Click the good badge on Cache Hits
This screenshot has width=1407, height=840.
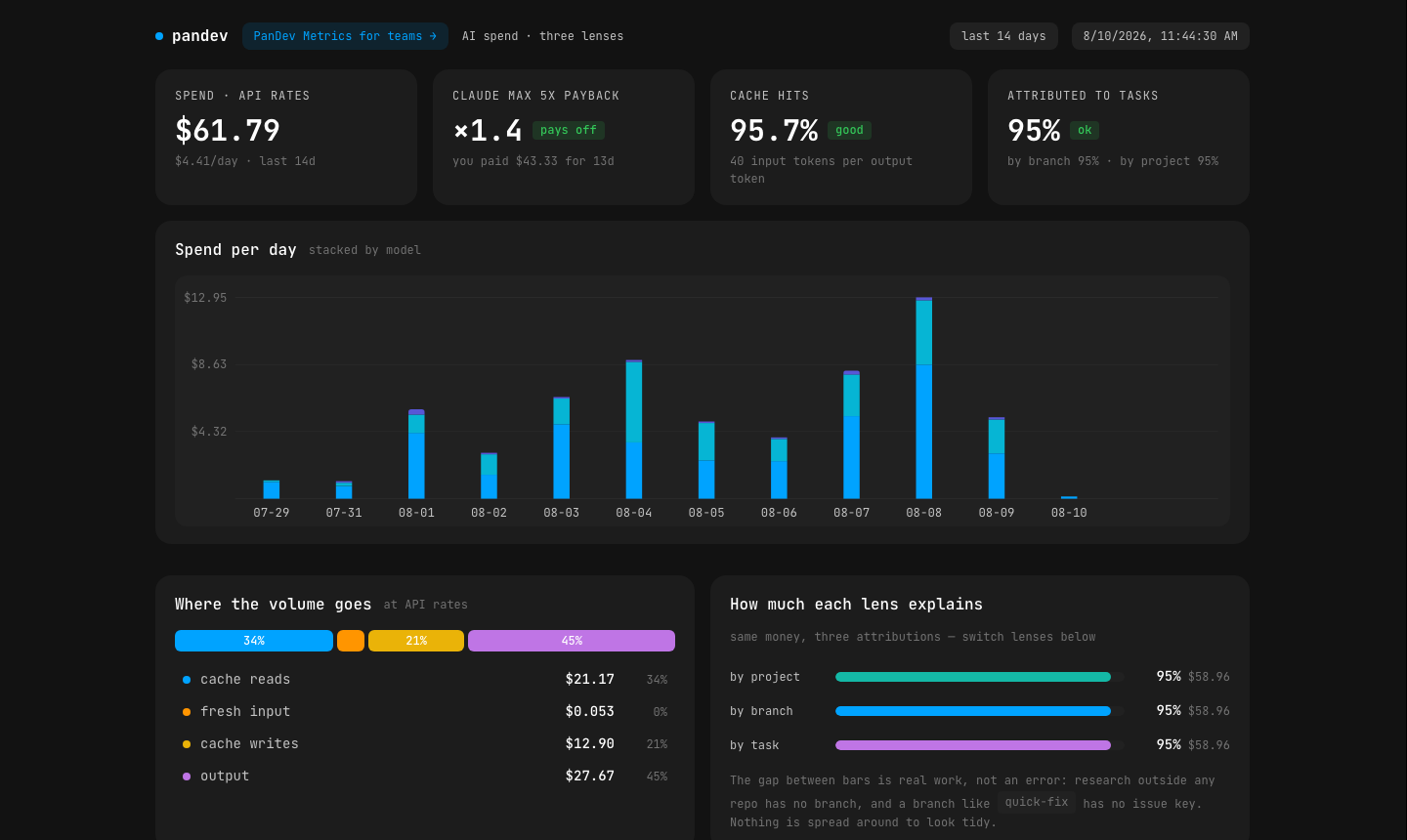[849, 130]
